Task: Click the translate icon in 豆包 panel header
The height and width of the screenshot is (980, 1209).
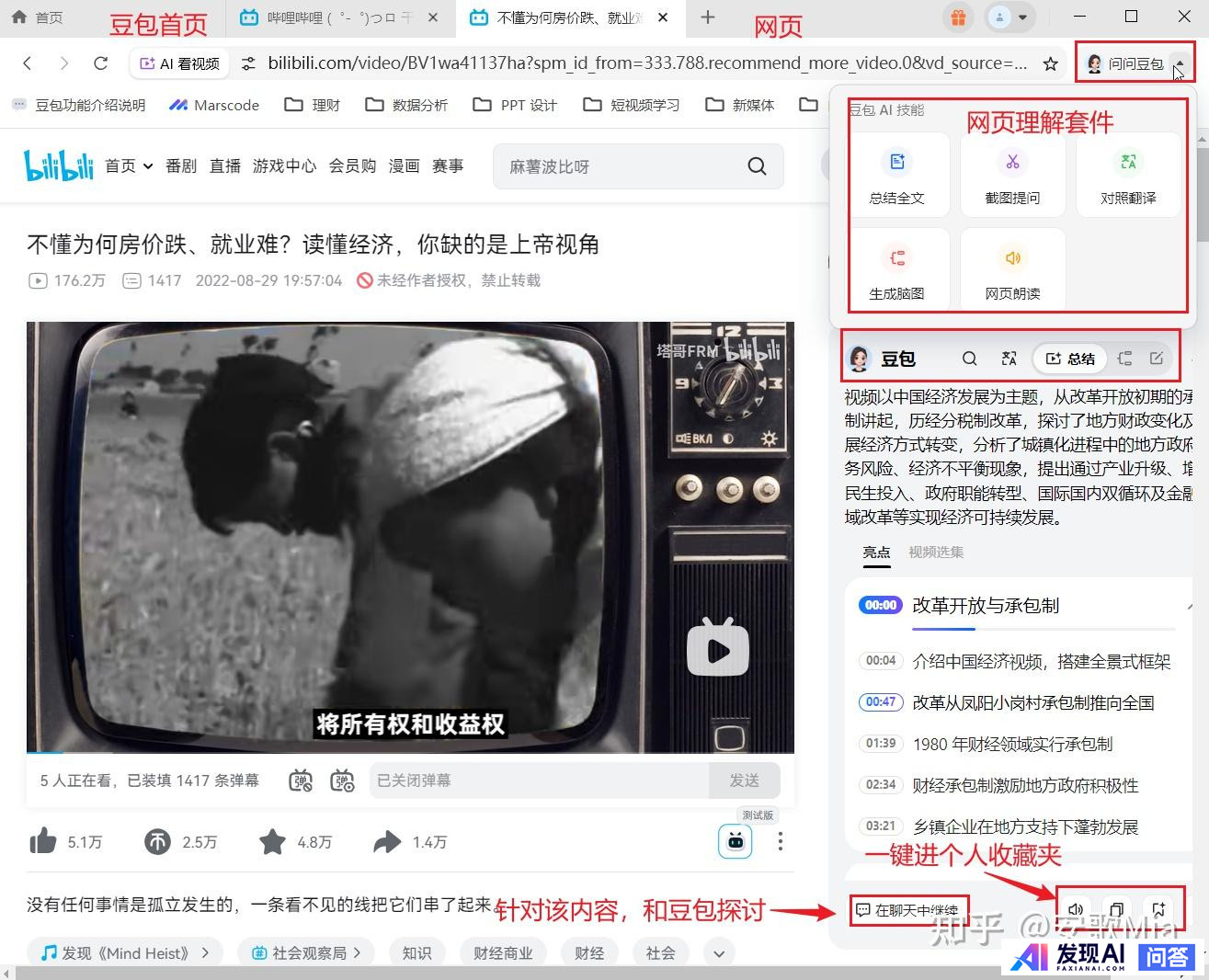Action: [x=1009, y=359]
